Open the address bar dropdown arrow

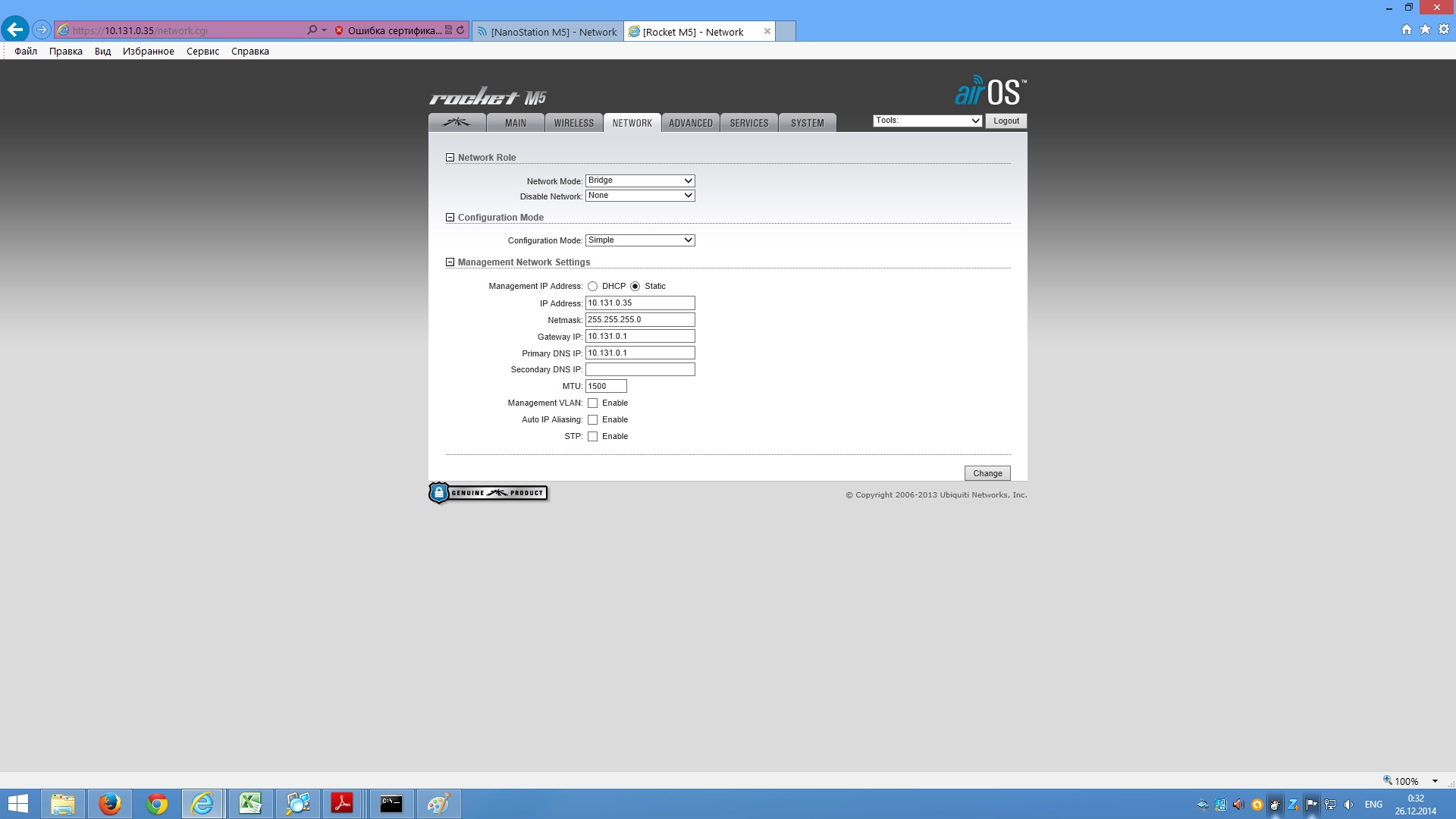(325, 30)
